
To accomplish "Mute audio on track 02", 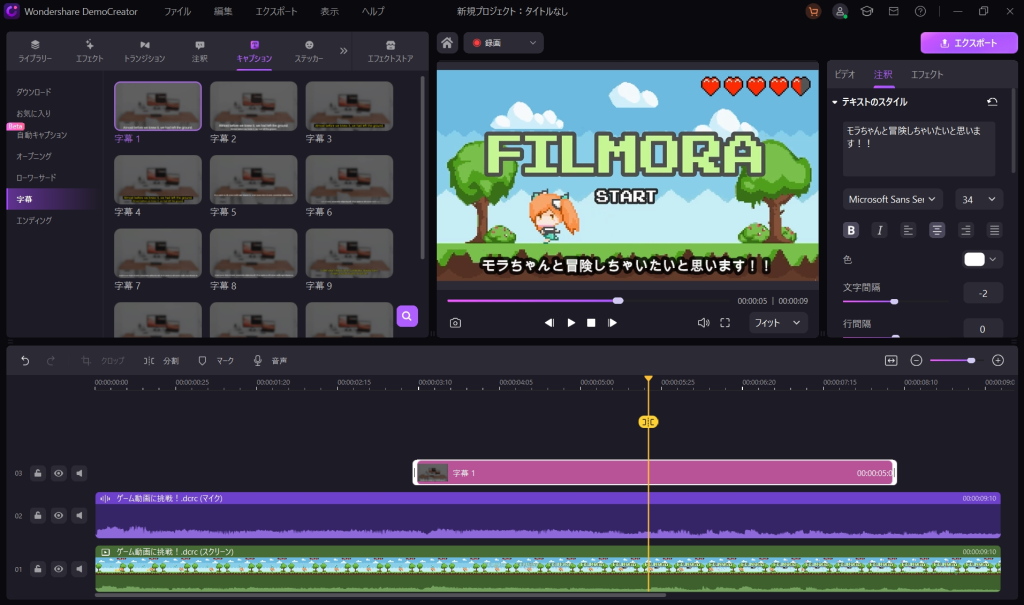I will tap(79, 516).
